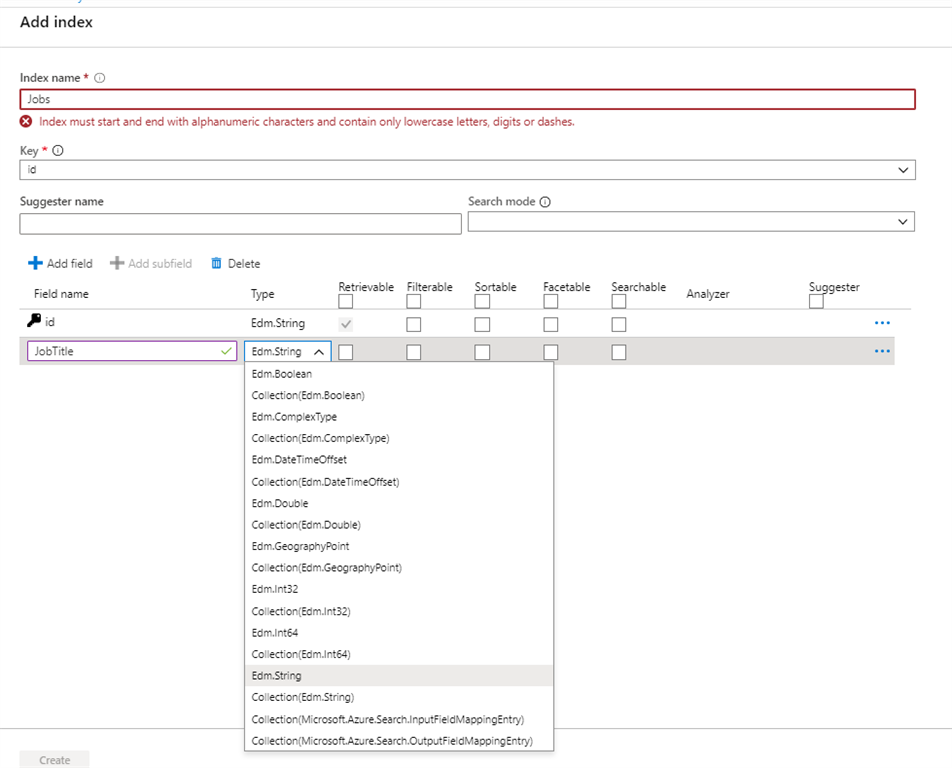Select Edm.Int32 in the type list

point(274,589)
